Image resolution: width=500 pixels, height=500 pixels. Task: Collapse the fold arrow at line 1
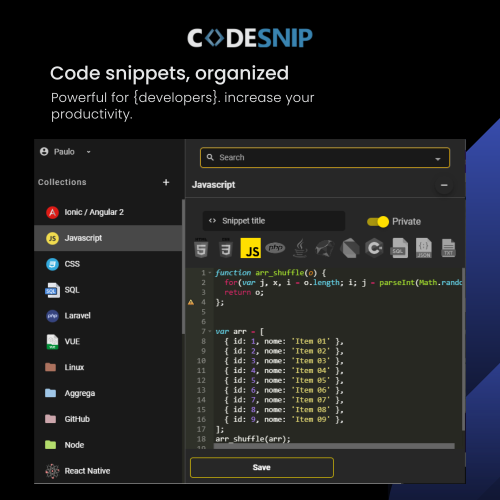[x=210, y=273]
